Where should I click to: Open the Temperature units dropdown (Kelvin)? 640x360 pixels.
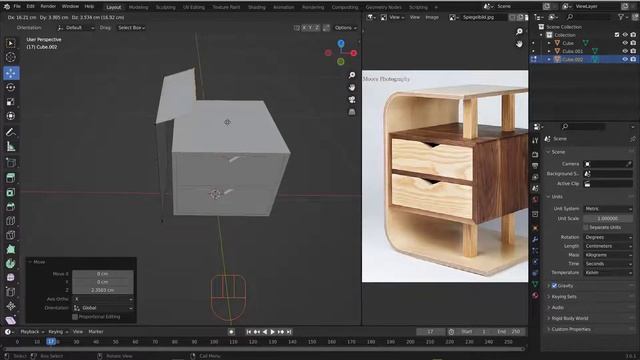(x=608, y=273)
